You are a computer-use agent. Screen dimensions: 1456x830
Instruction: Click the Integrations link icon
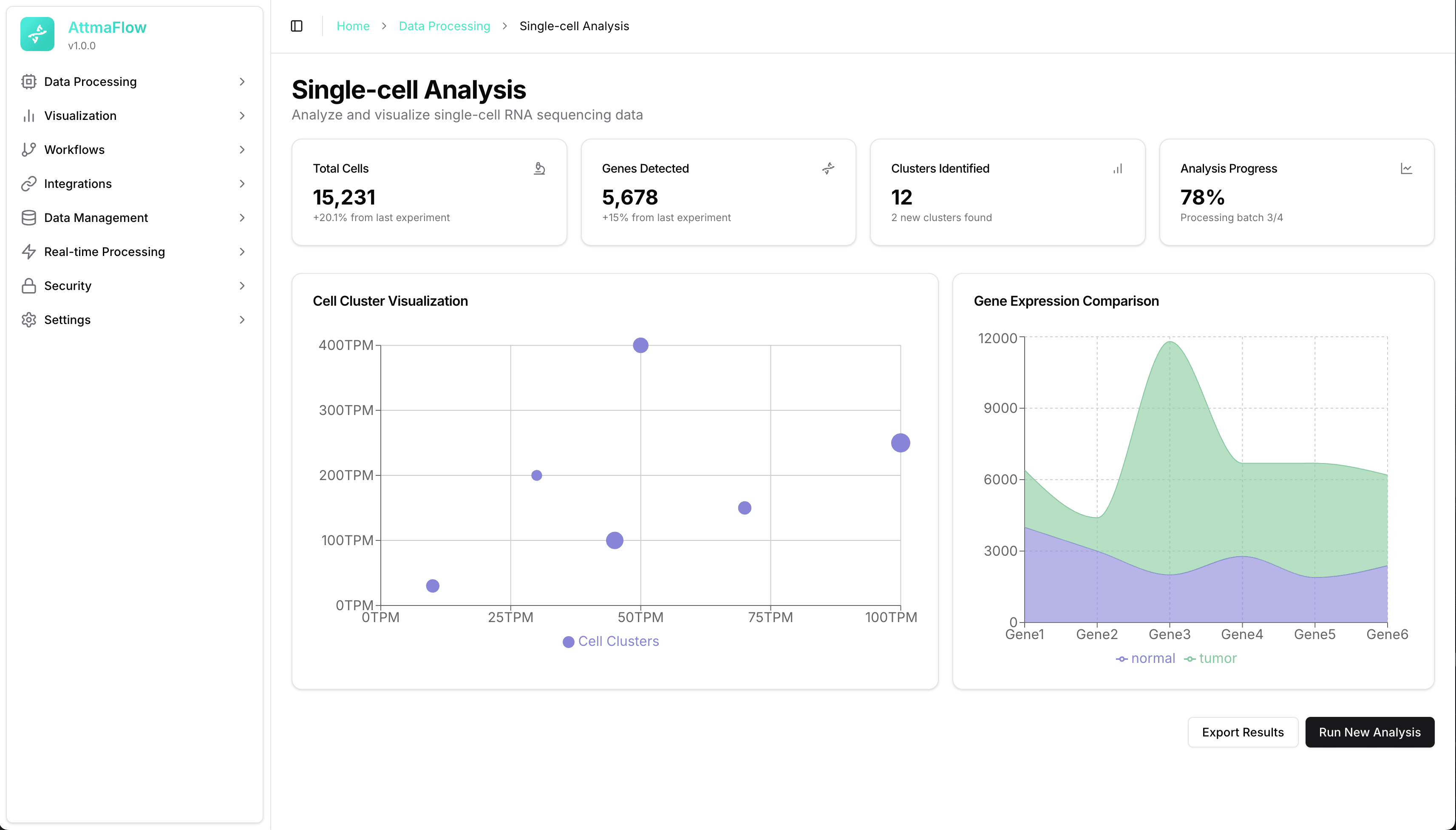click(x=29, y=184)
